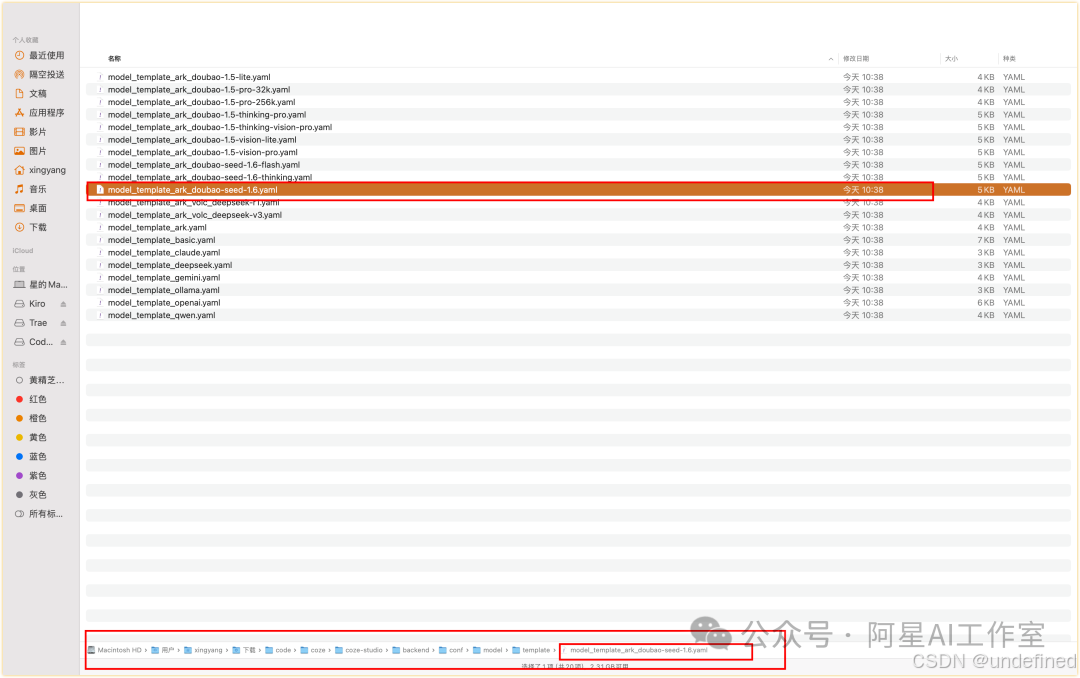Click xingyang folder in path bar

pyautogui.click(x=203, y=650)
